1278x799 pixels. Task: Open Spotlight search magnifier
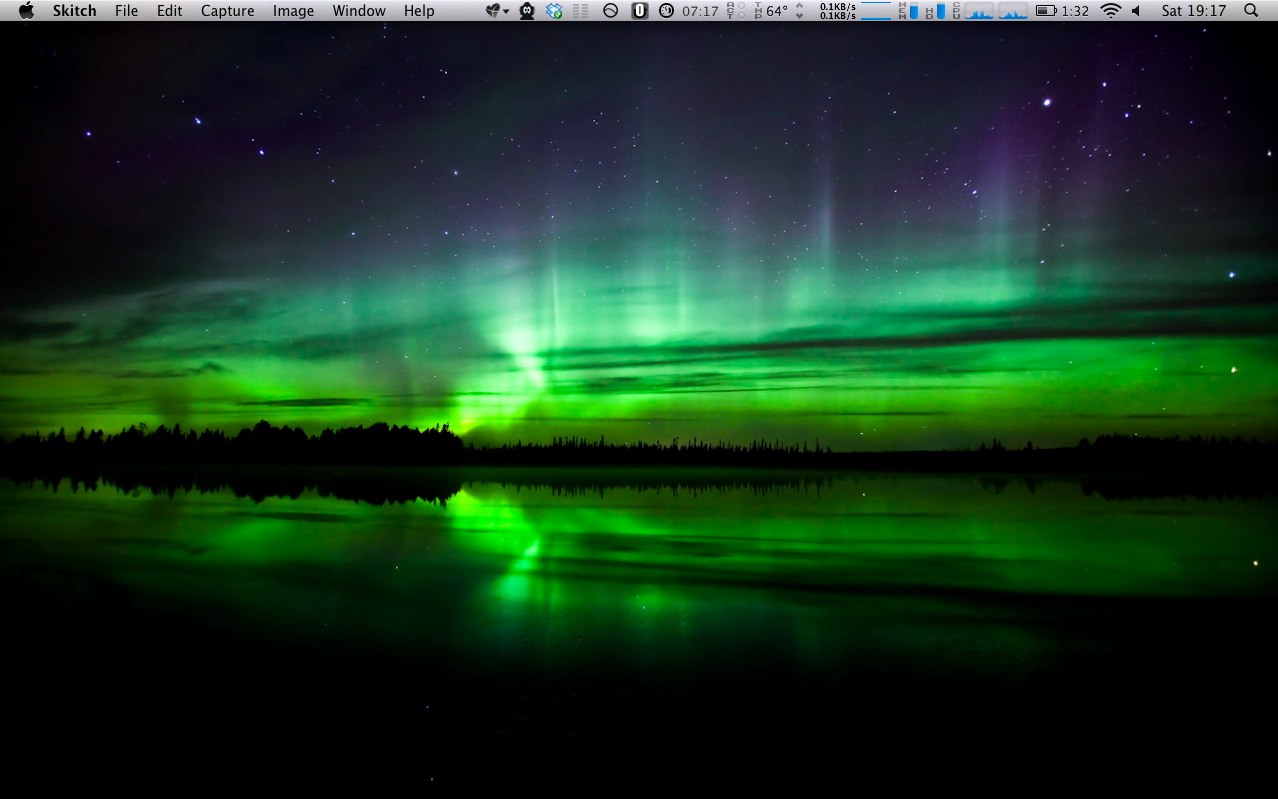pyautogui.click(x=1251, y=11)
